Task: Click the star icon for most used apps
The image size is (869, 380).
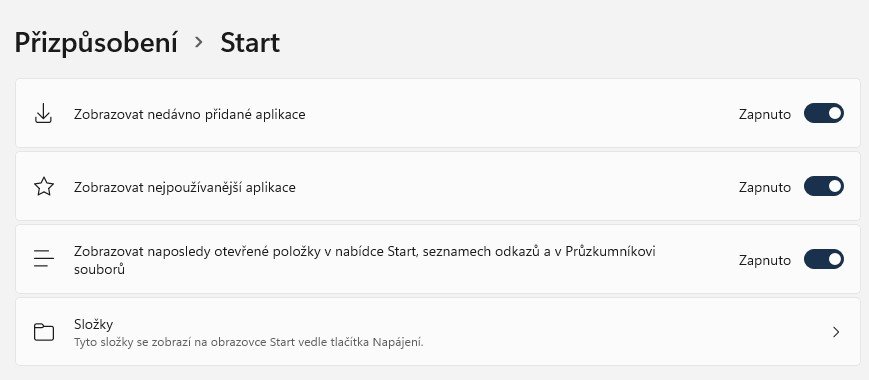Action: coord(43,187)
